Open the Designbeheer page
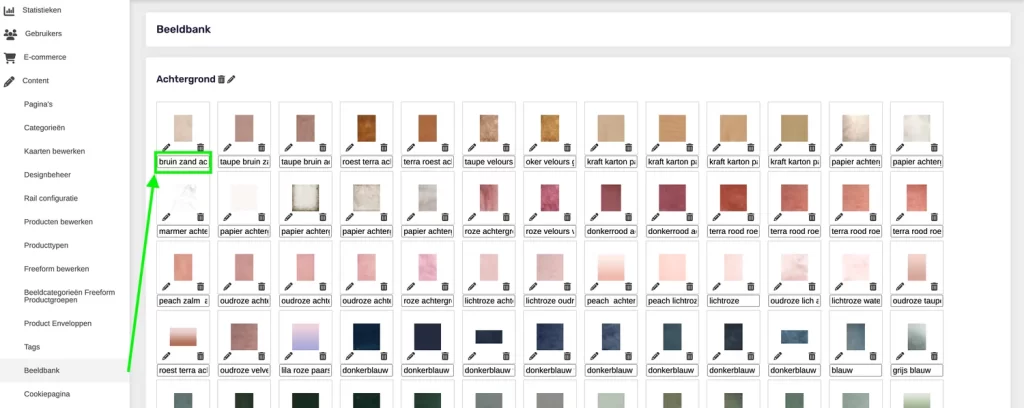Image resolution: width=1024 pixels, height=408 pixels. coord(50,174)
